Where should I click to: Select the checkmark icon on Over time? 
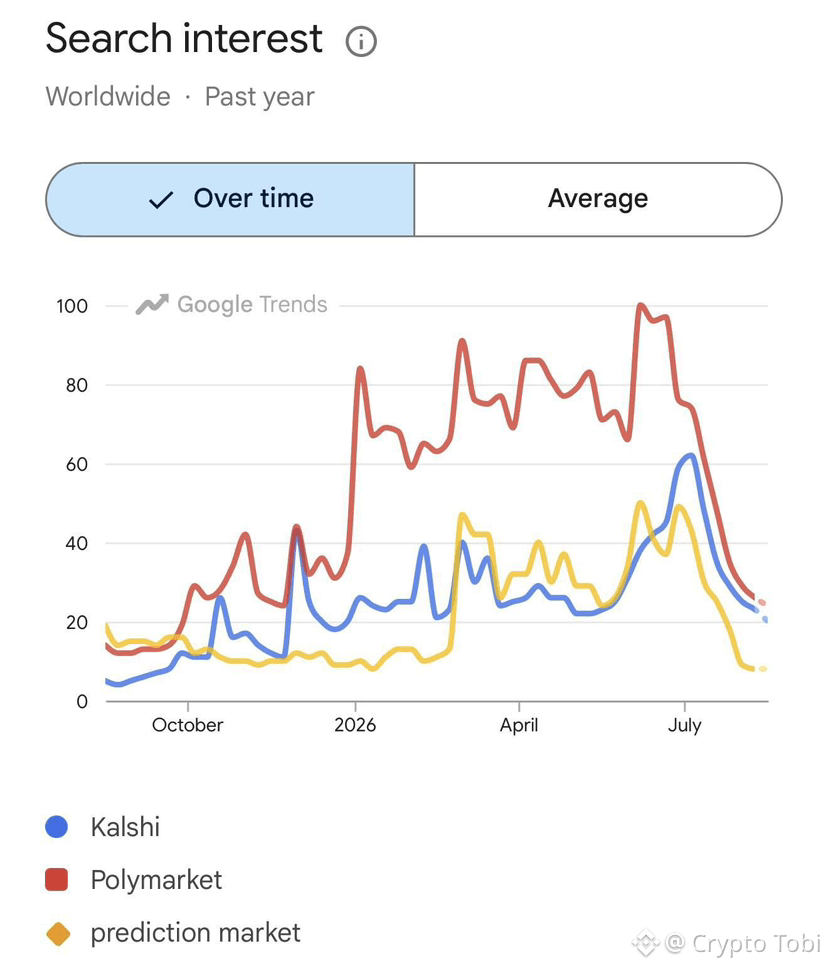(x=161, y=199)
